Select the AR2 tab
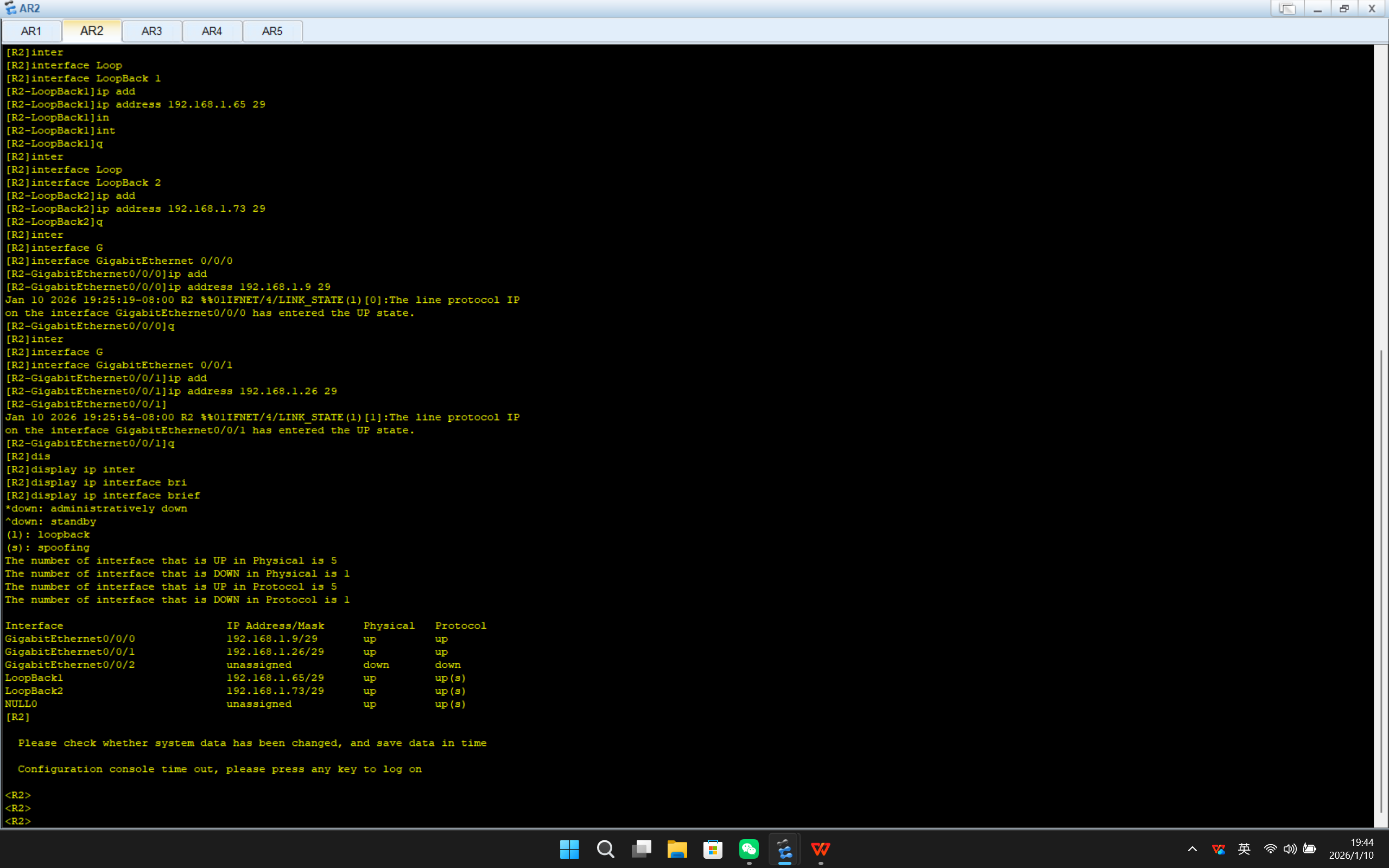1389x868 pixels. [x=92, y=31]
